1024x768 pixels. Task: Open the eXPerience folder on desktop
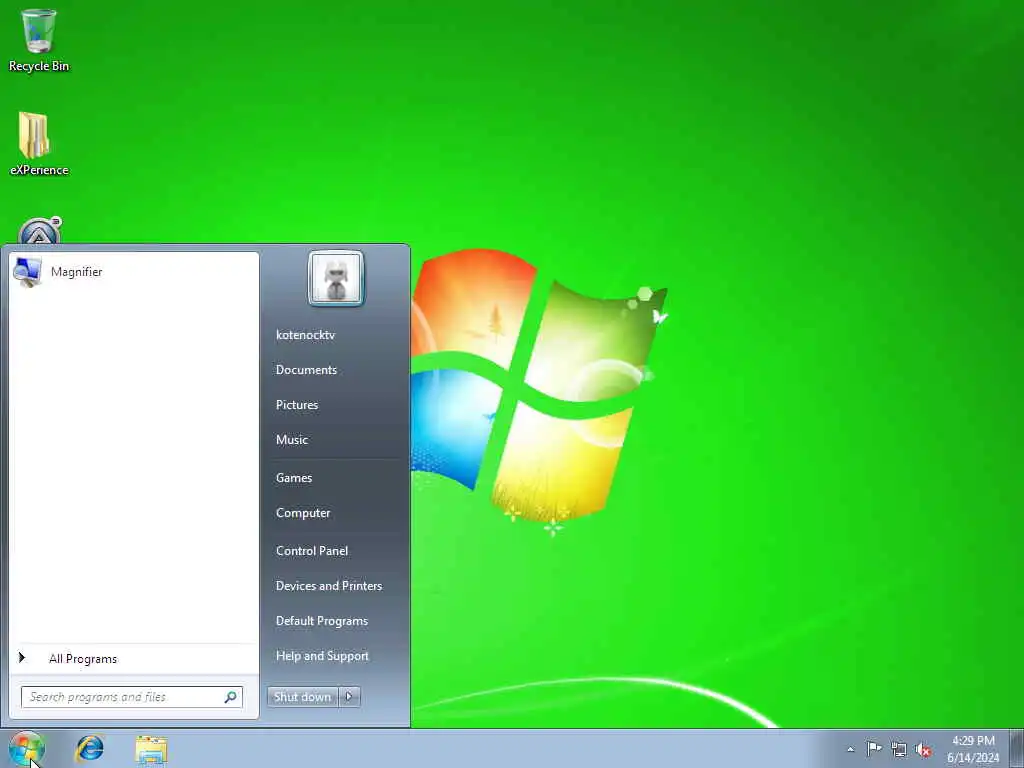pos(39,144)
